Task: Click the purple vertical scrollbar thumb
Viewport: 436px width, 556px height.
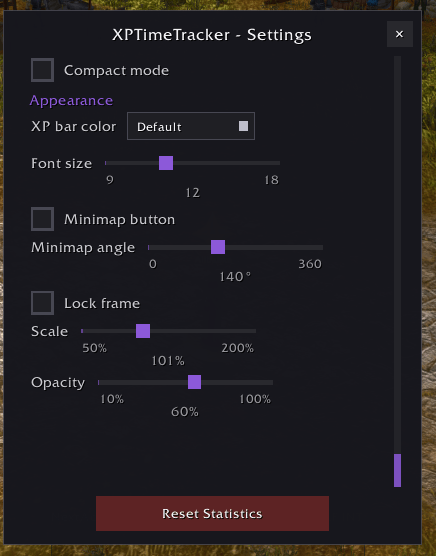Action: 397,470
